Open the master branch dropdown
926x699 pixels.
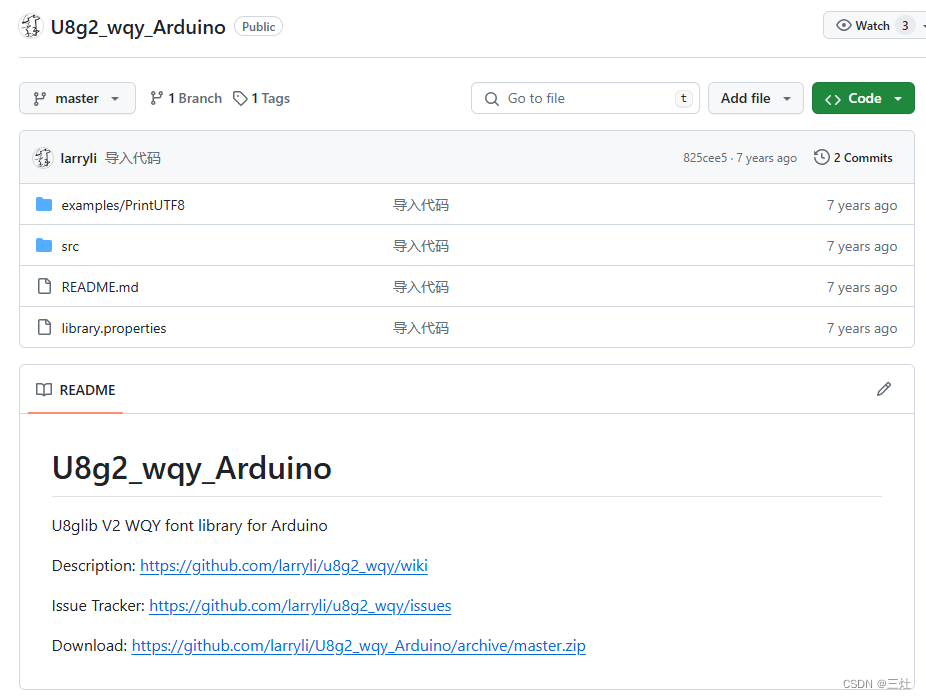coord(77,98)
